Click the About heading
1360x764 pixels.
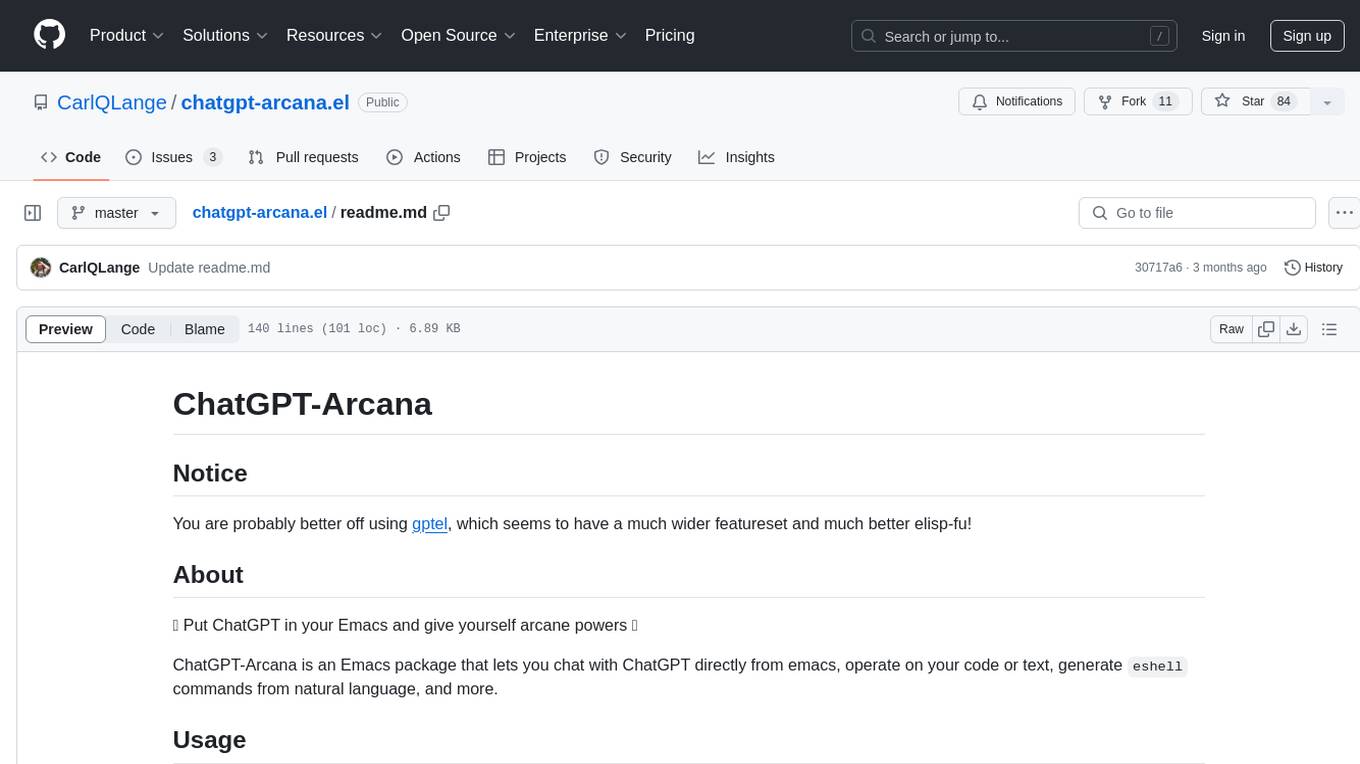click(208, 575)
